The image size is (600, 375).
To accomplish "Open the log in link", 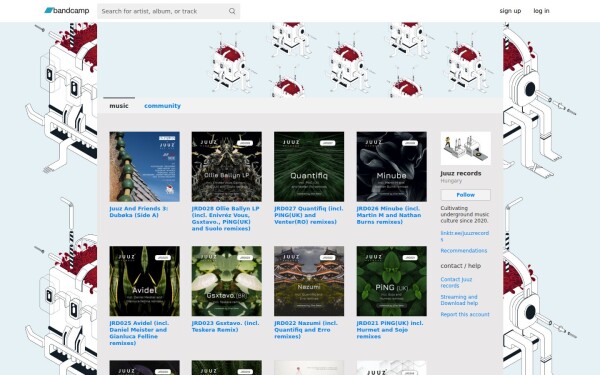I will pyautogui.click(x=541, y=11).
